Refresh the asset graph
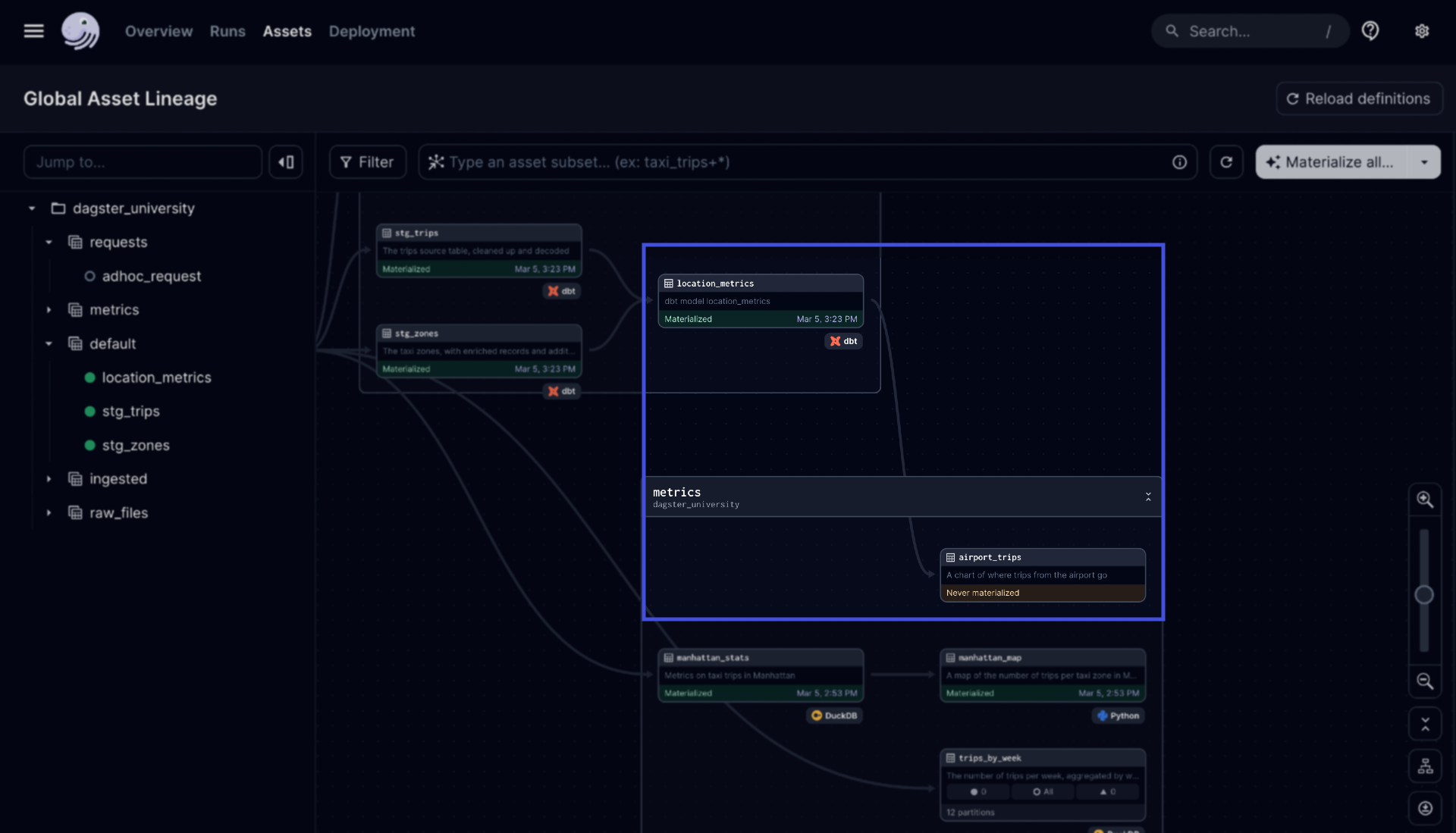Image resolution: width=1456 pixels, height=833 pixels. (x=1226, y=162)
